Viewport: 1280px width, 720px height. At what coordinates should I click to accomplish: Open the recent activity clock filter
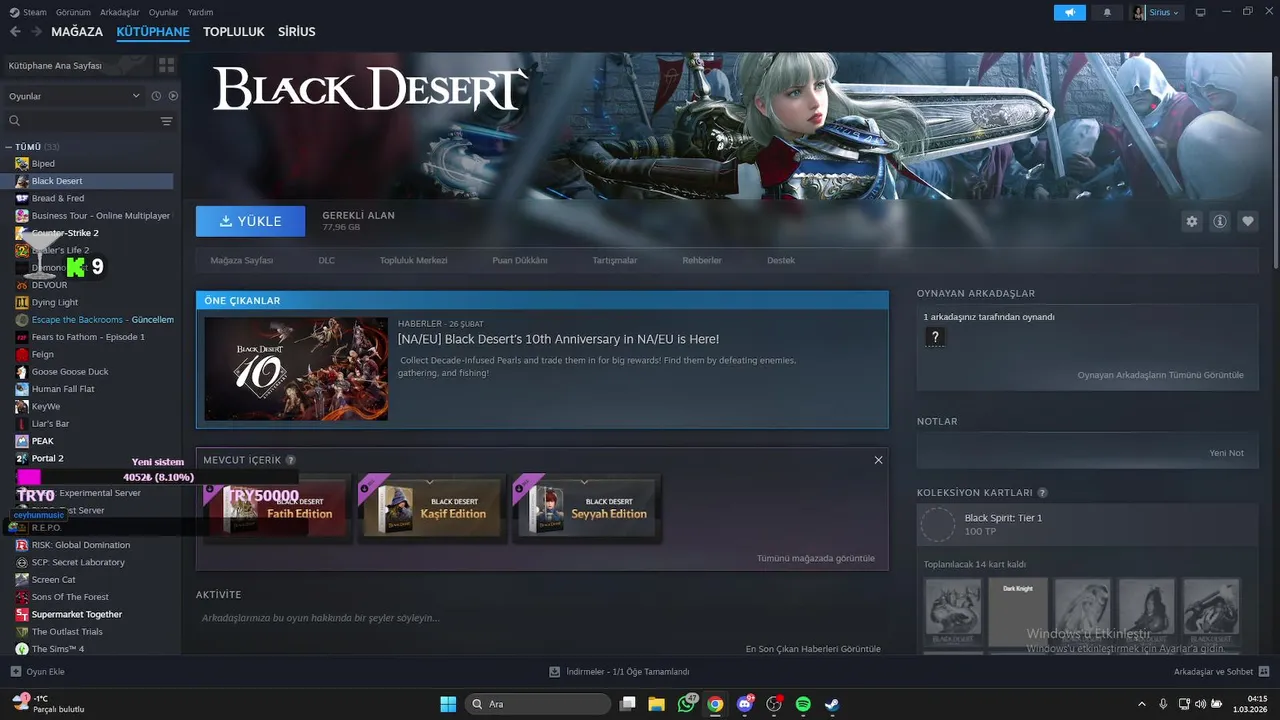[x=156, y=96]
